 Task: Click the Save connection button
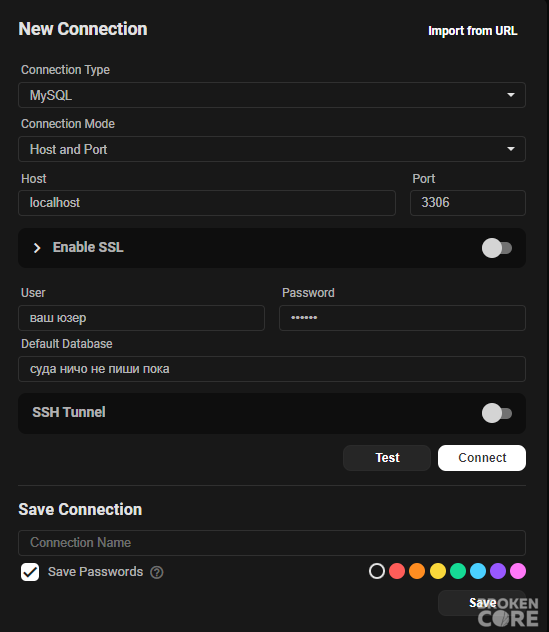coord(482,603)
